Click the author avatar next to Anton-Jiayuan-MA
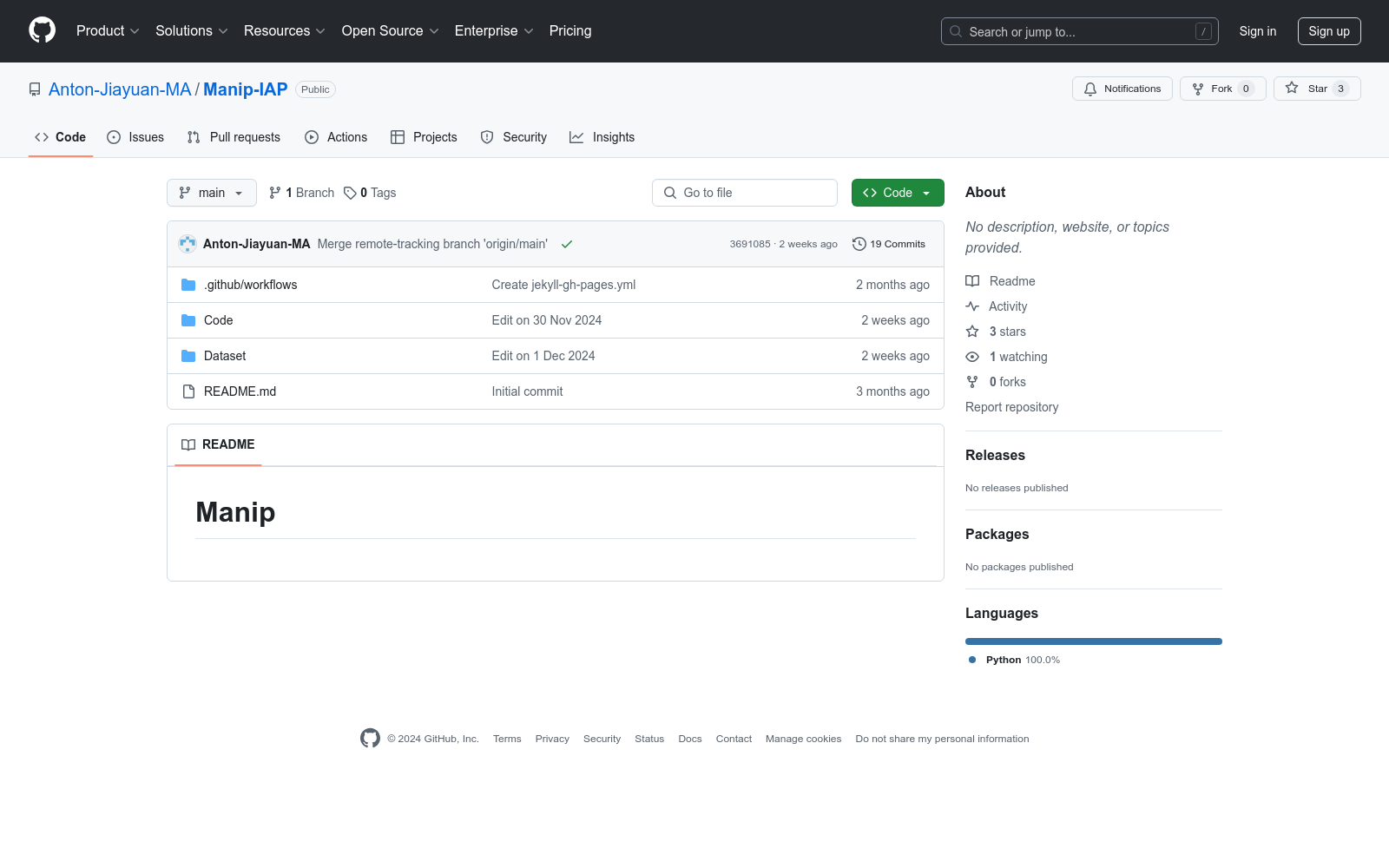 click(188, 244)
